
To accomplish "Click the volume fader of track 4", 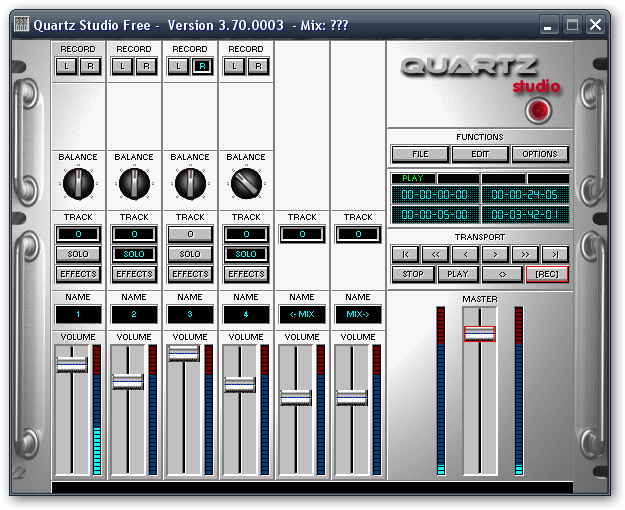I will point(240,385).
